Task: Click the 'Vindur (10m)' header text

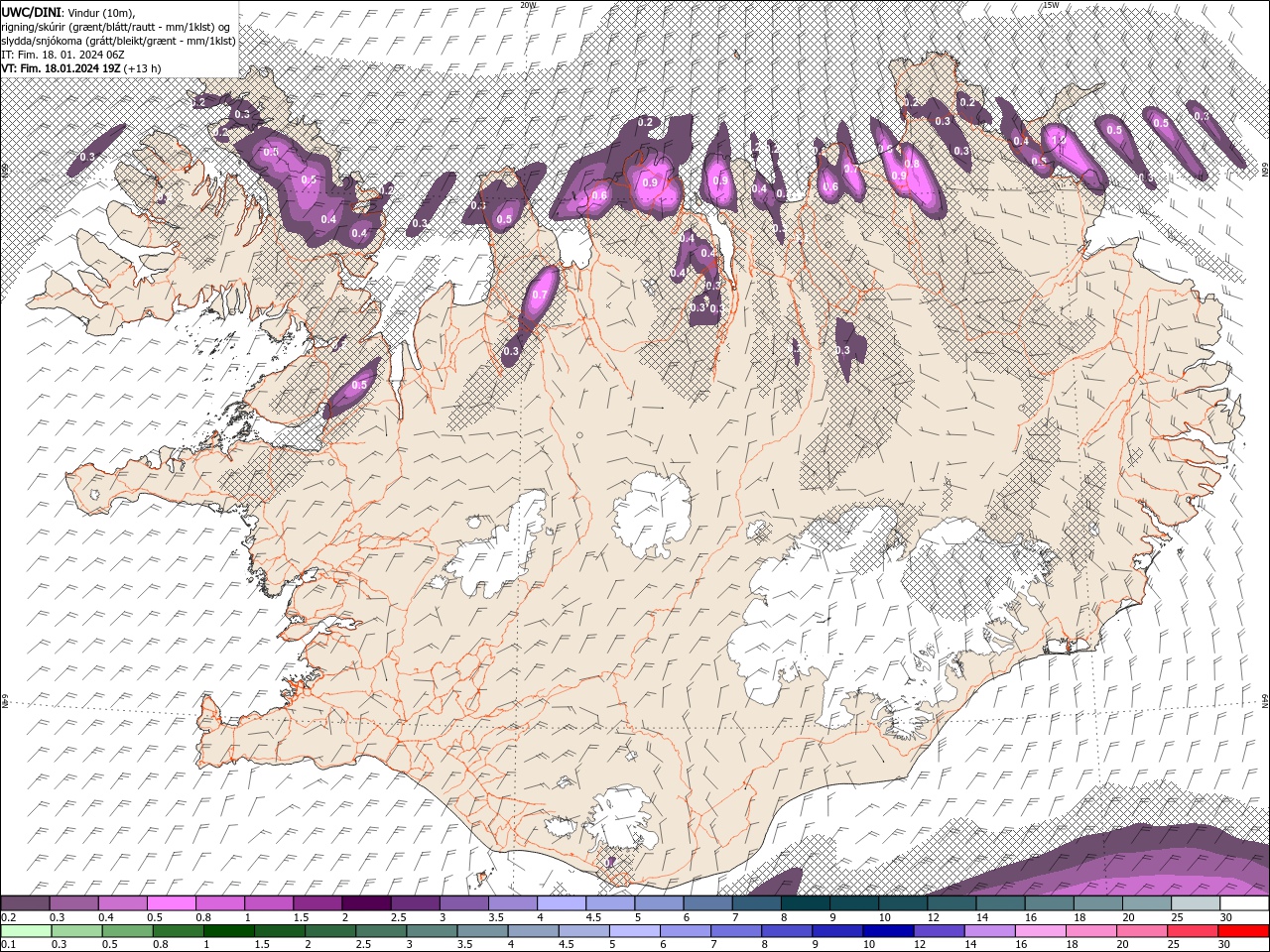Action: pos(102,12)
